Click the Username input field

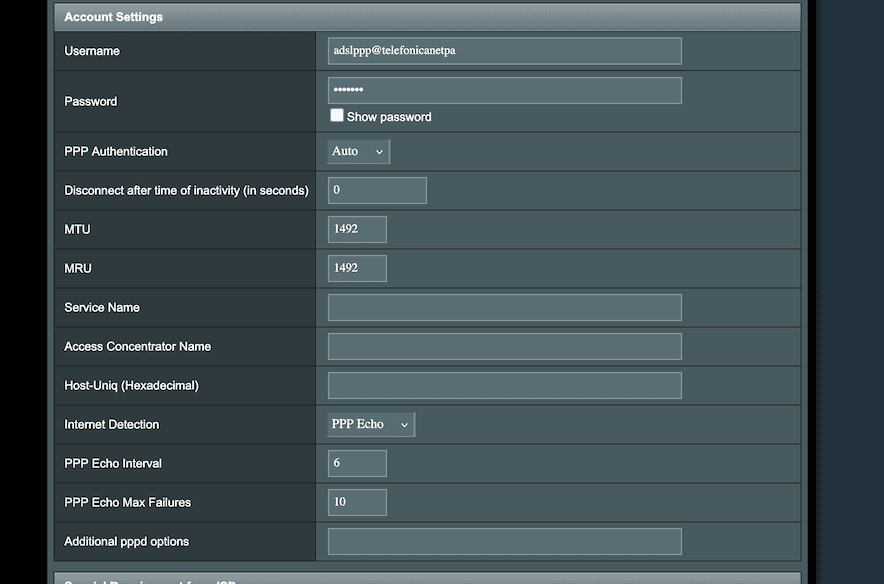tap(504, 51)
